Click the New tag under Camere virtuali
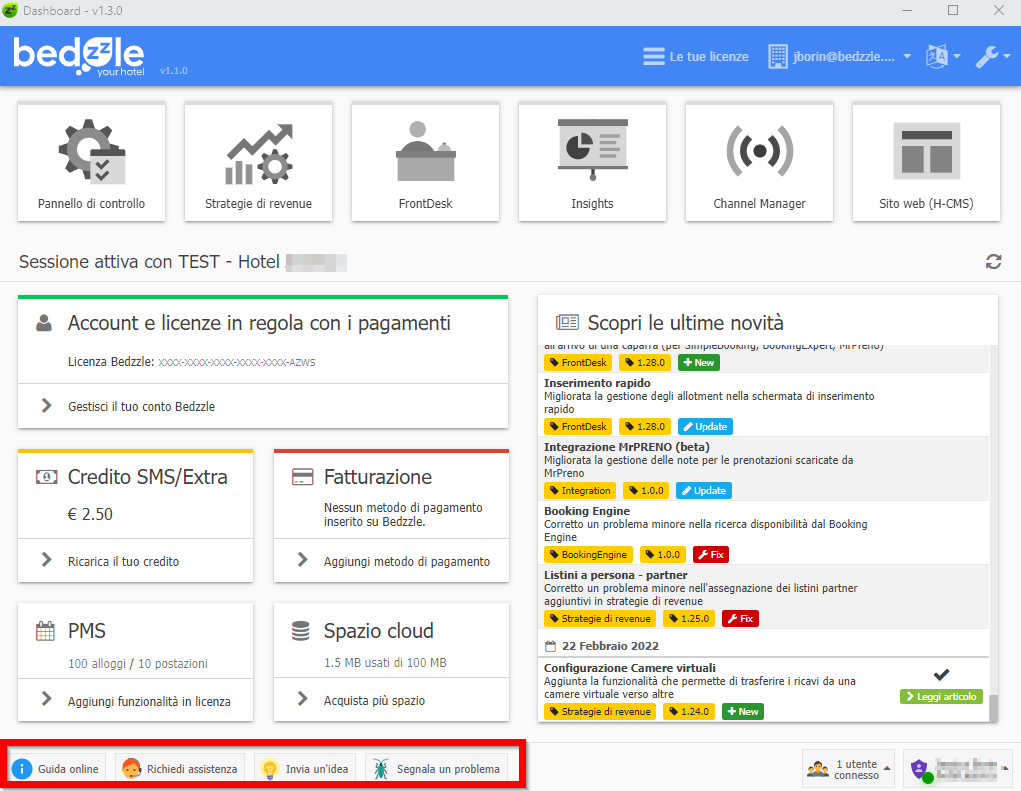Image resolution: width=1021 pixels, height=791 pixels. pos(743,712)
